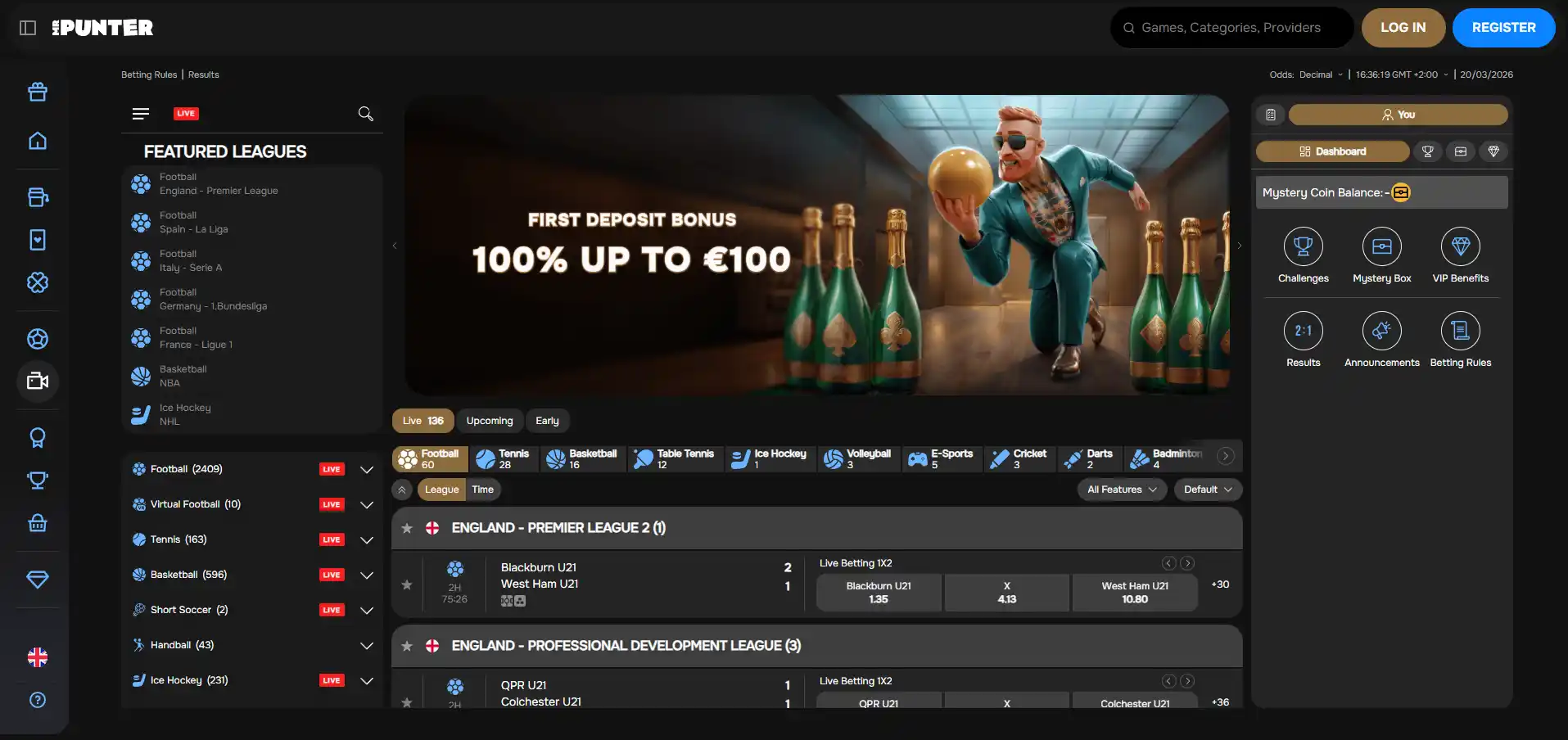
Task: Expand Basketball (596) list
Action: coord(367,575)
